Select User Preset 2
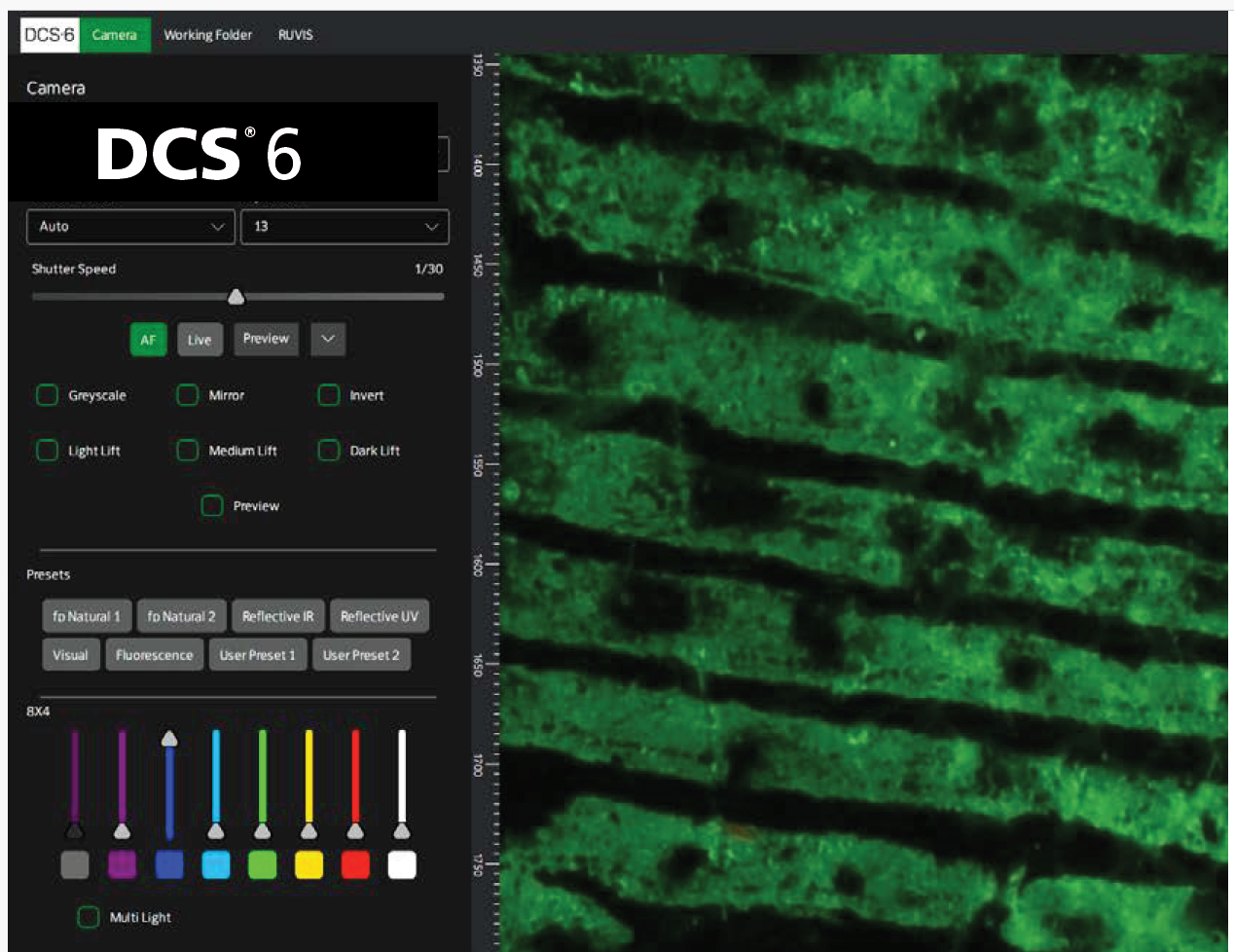Image resolution: width=1234 pixels, height=952 pixels. [x=361, y=655]
